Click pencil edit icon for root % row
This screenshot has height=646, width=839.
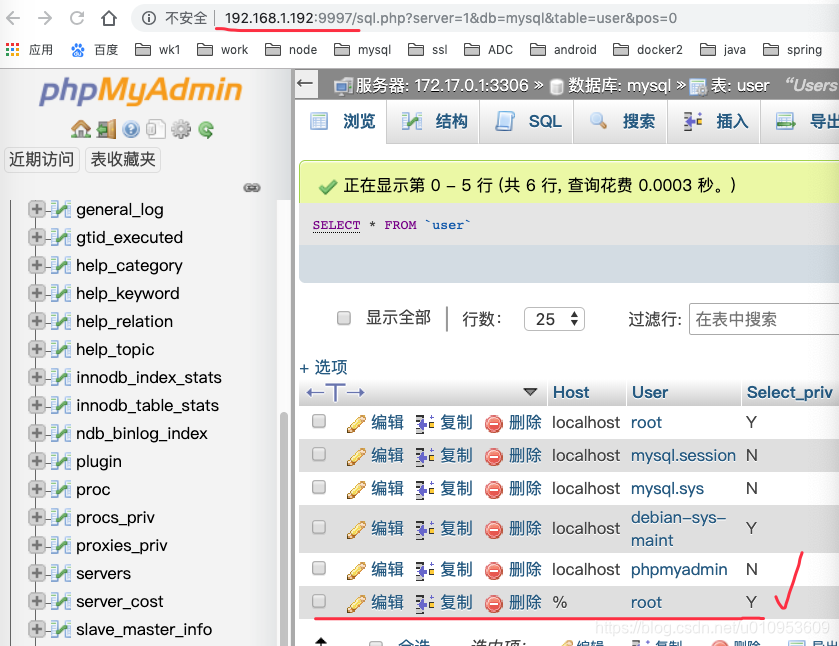click(356, 603)
